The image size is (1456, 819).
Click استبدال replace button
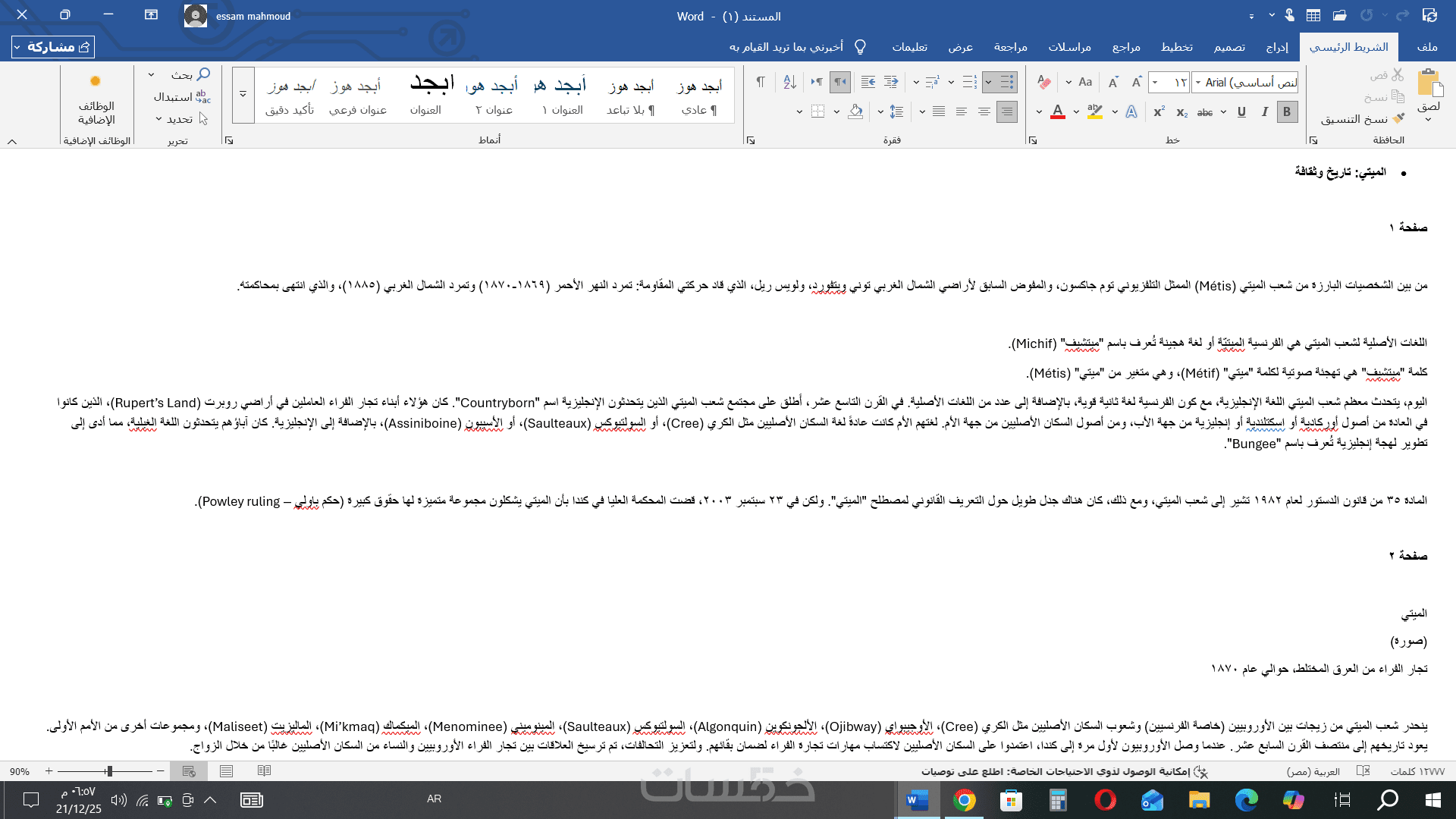click(x=181, y=97)
